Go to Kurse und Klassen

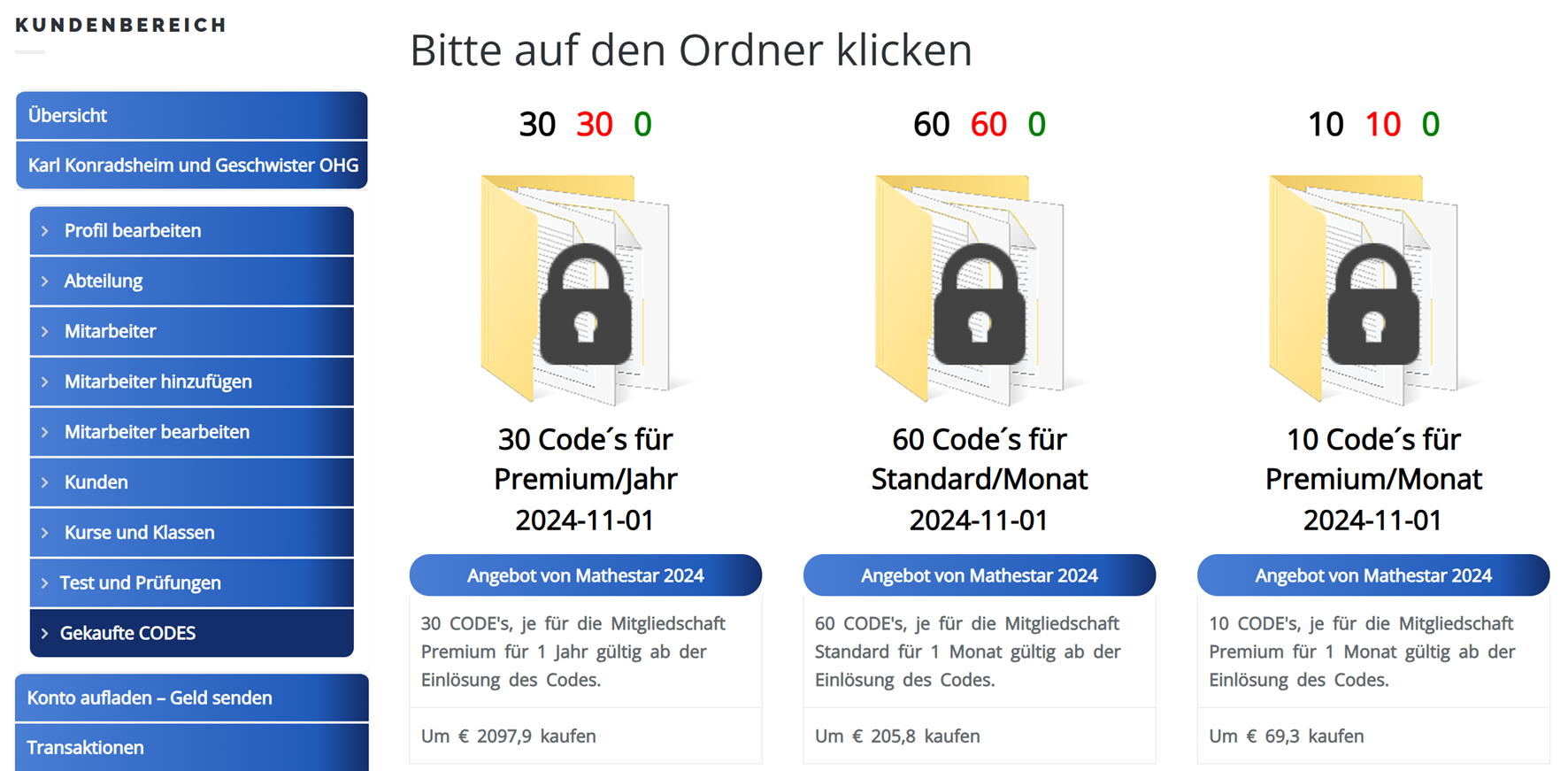tap(140, 533)
